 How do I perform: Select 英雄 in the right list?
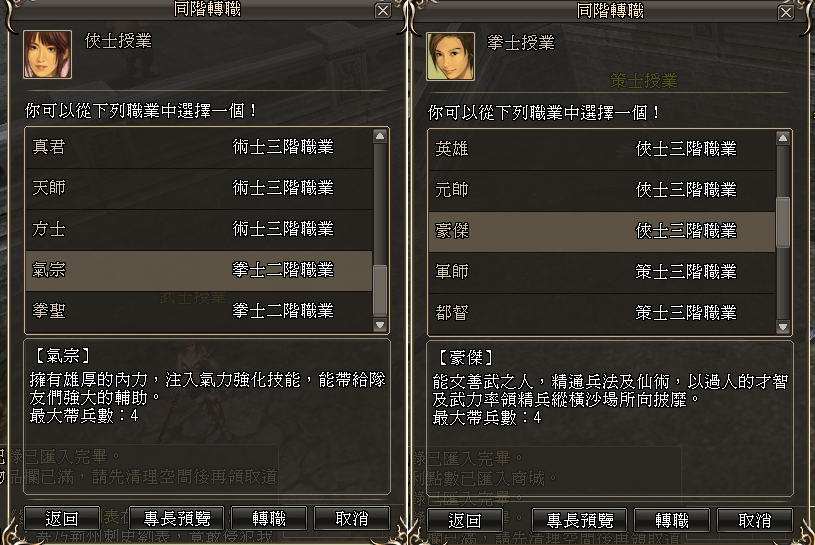(601, 149)
